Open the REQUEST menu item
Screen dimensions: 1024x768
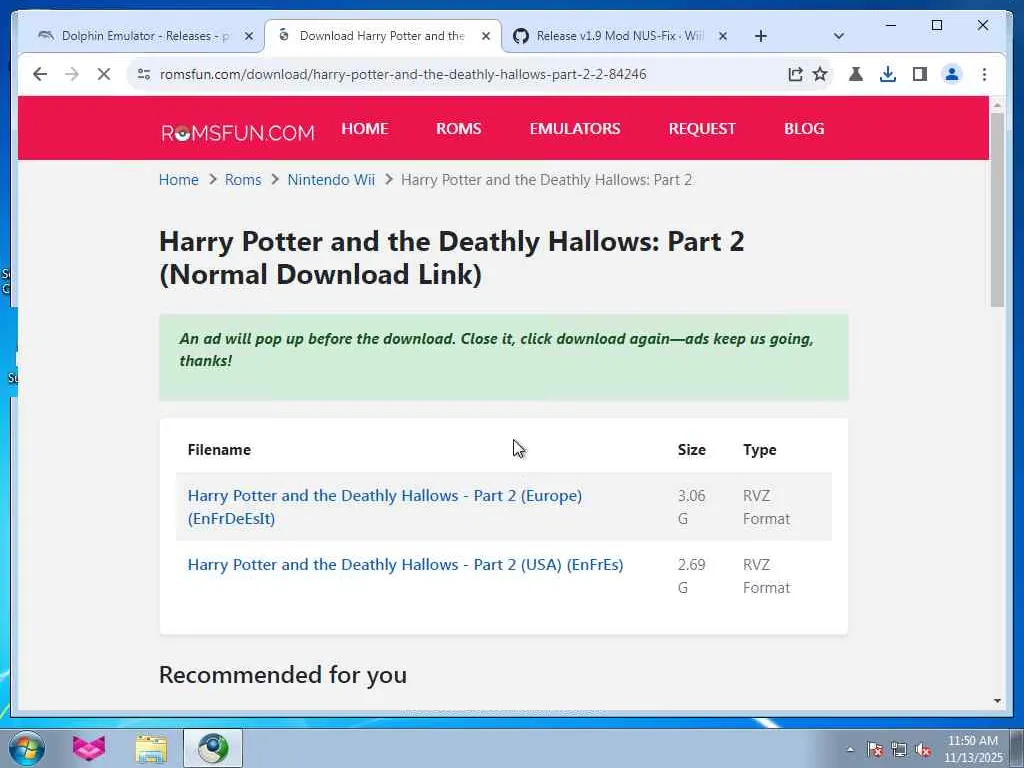(702, 129)
